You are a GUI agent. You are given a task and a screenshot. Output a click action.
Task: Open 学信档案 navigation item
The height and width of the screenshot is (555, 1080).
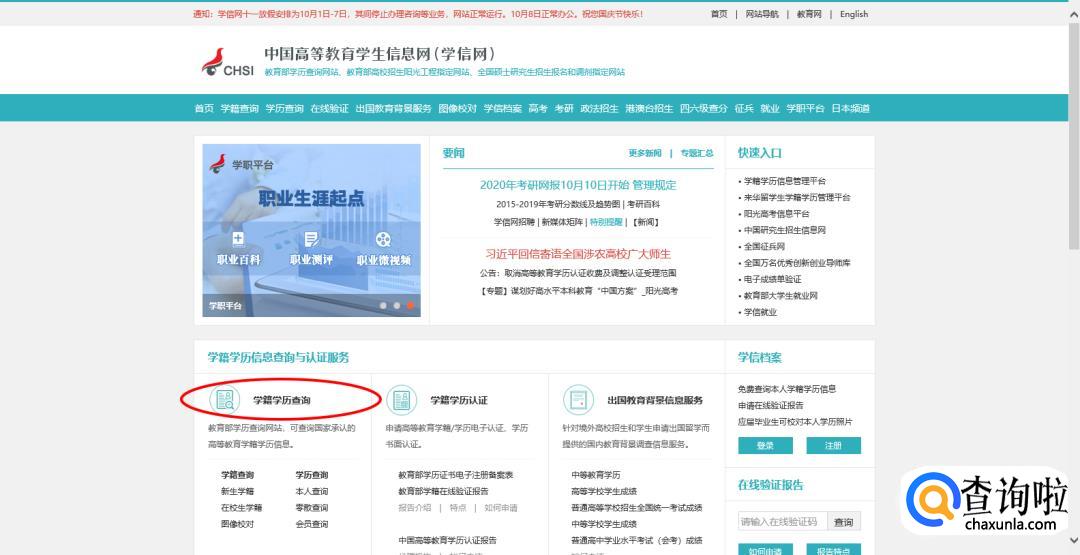click(x=503, y=109)
